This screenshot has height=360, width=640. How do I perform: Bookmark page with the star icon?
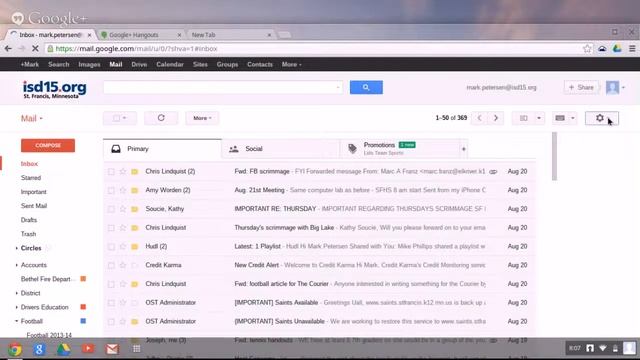[x=587, y=49]
